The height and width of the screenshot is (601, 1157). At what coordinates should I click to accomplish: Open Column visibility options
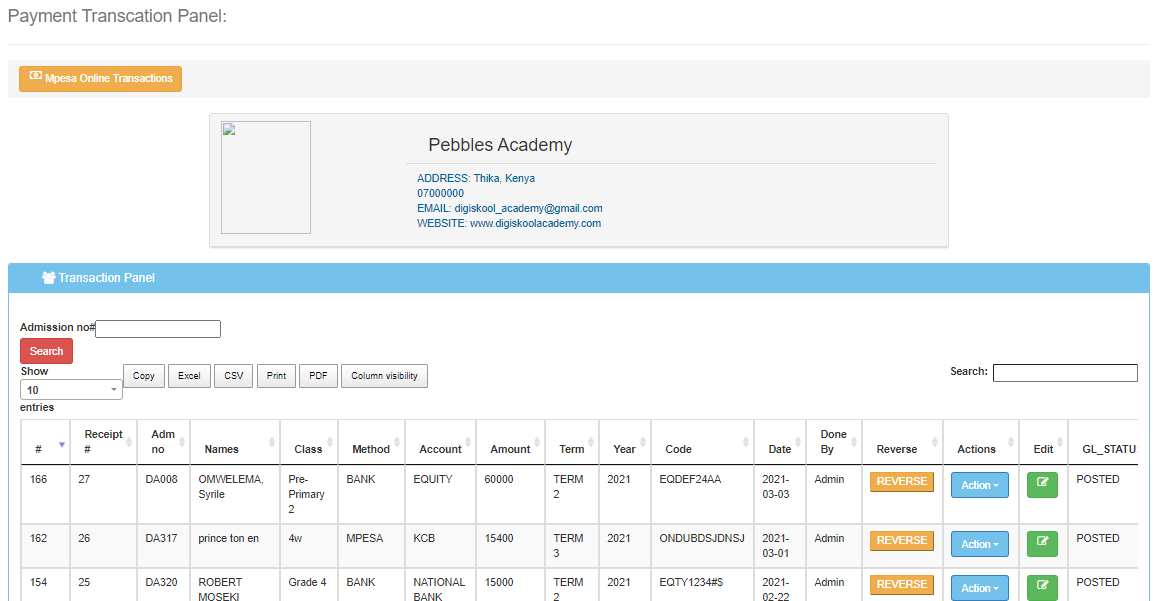click(384, 376)
